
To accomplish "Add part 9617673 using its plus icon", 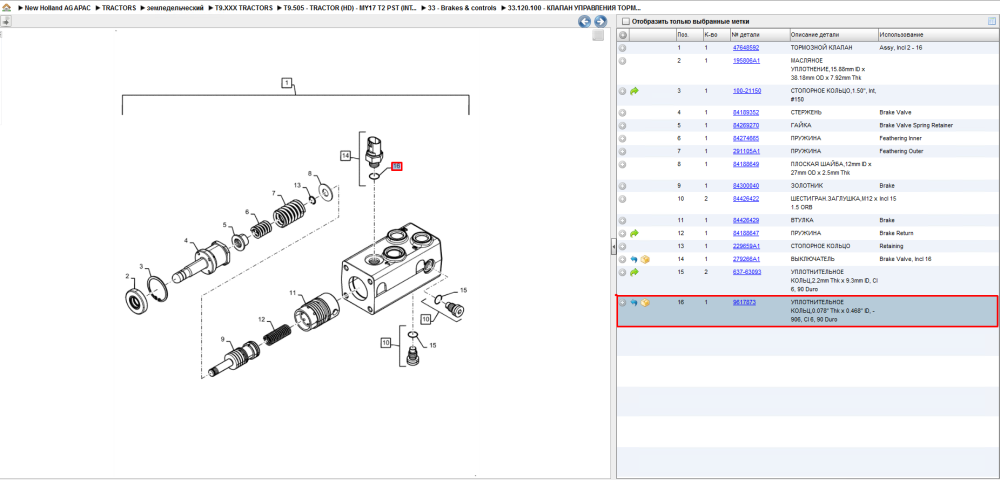I will pyautogui.click(x=622, y=303).
